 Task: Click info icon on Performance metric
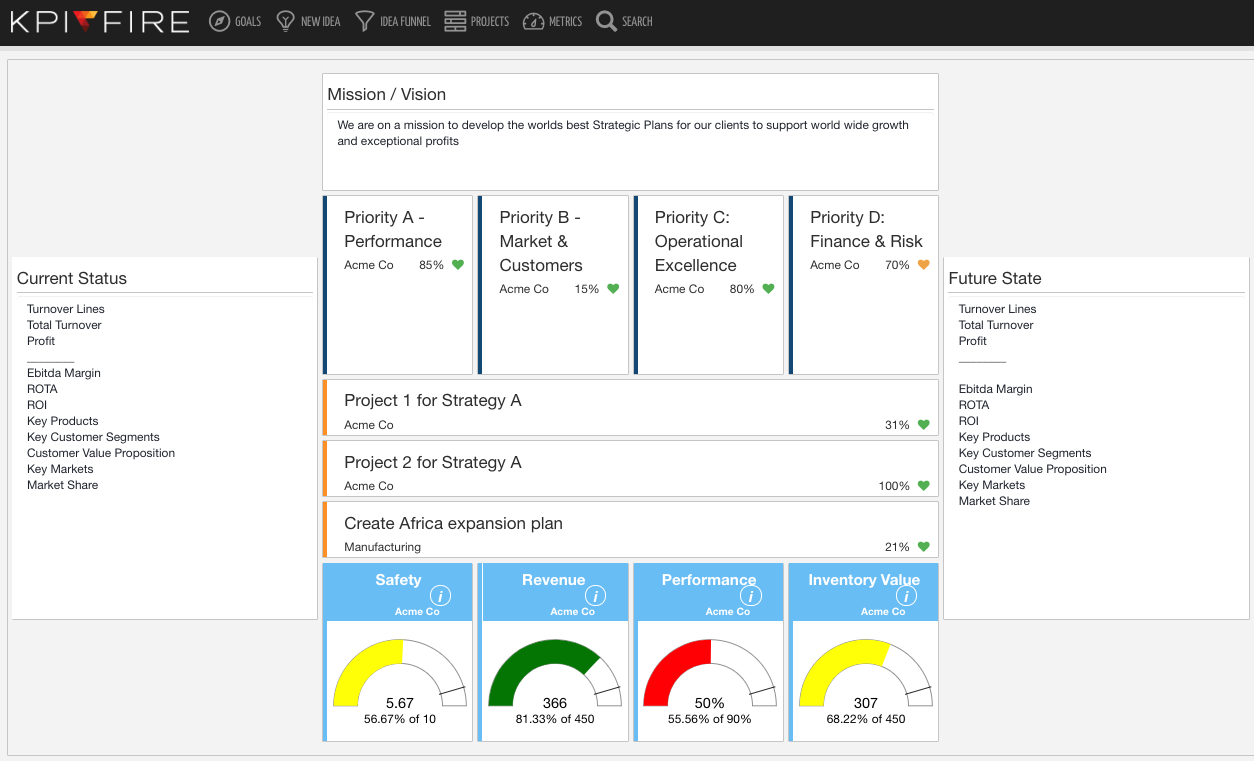[751, 596]
